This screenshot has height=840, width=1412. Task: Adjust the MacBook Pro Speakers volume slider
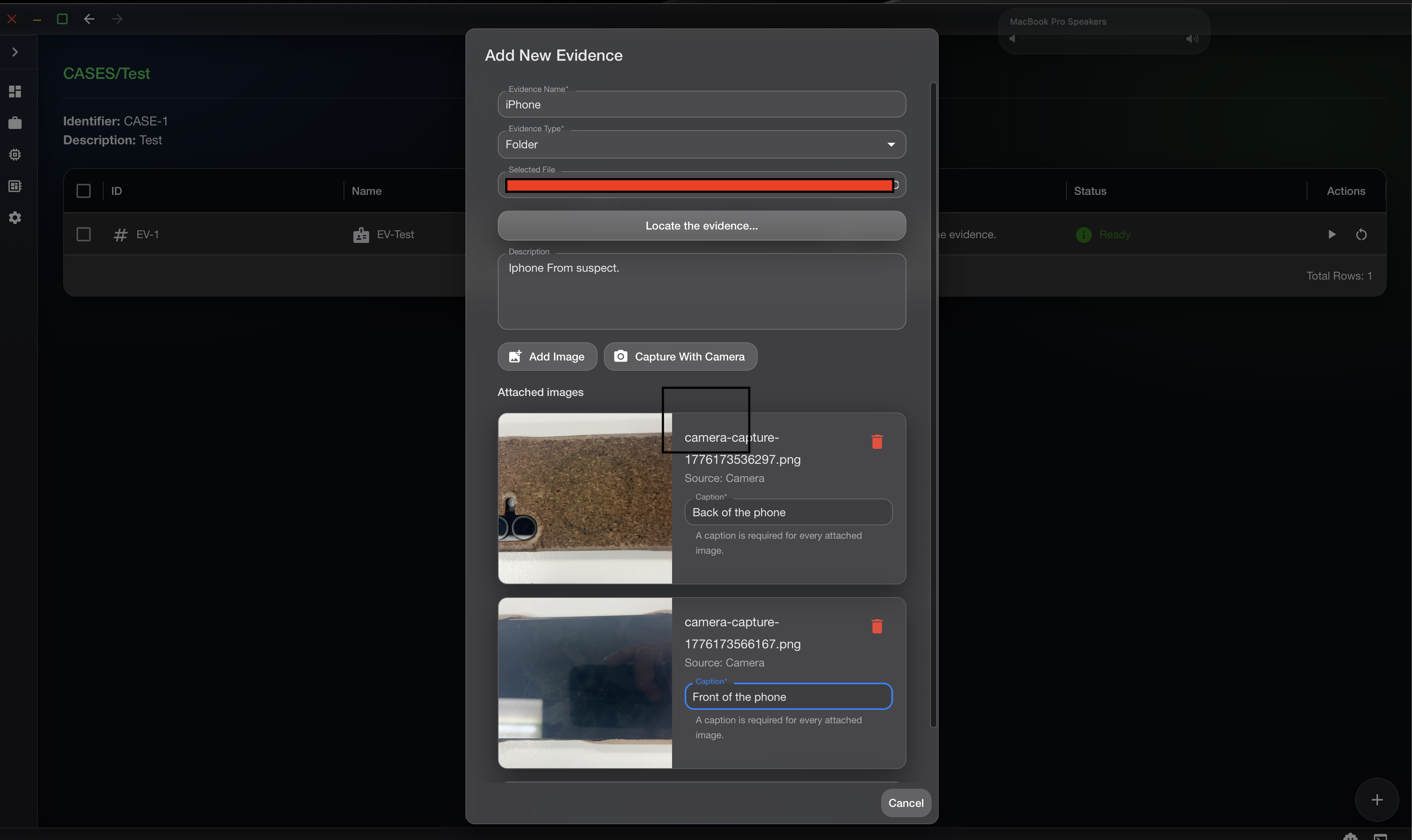[x=1101, y=39]
